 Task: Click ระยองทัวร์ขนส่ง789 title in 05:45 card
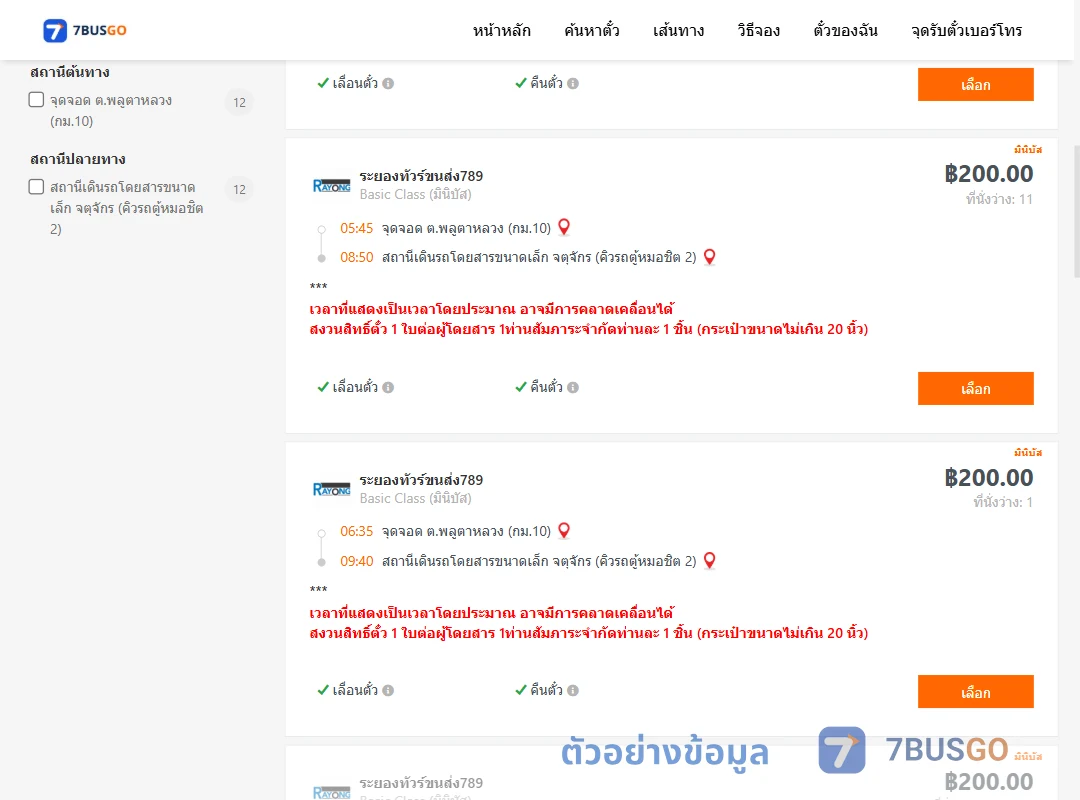(421, 176)
